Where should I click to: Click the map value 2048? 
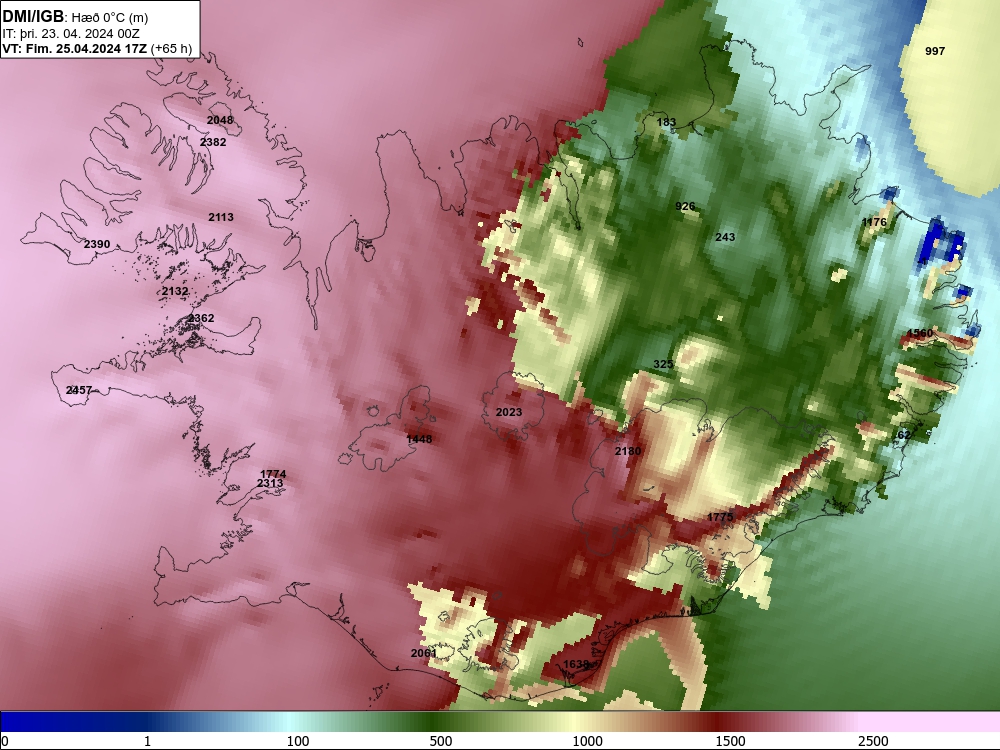click(x=220, y=120)
